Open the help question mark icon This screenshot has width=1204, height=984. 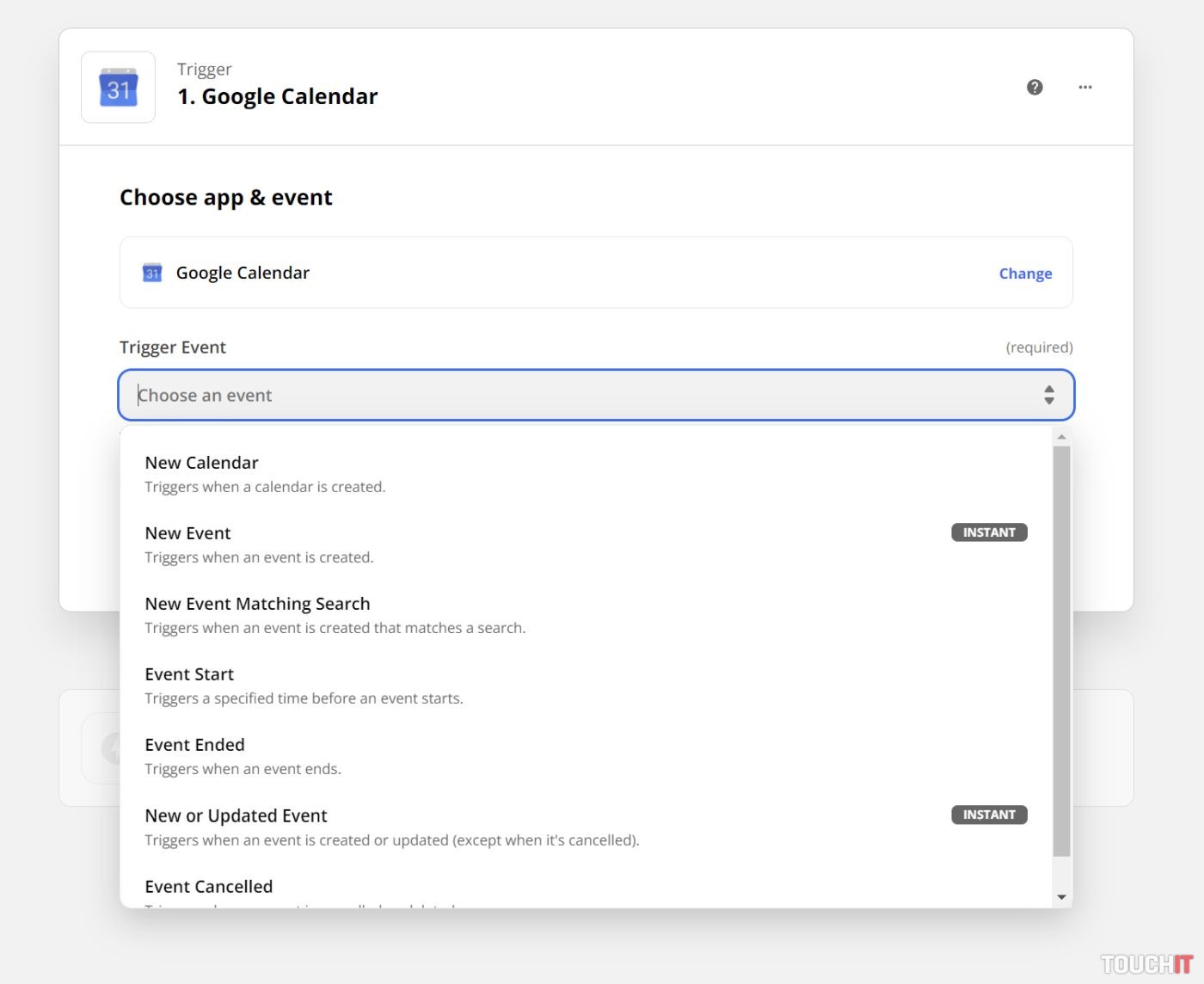point(1035,87)
